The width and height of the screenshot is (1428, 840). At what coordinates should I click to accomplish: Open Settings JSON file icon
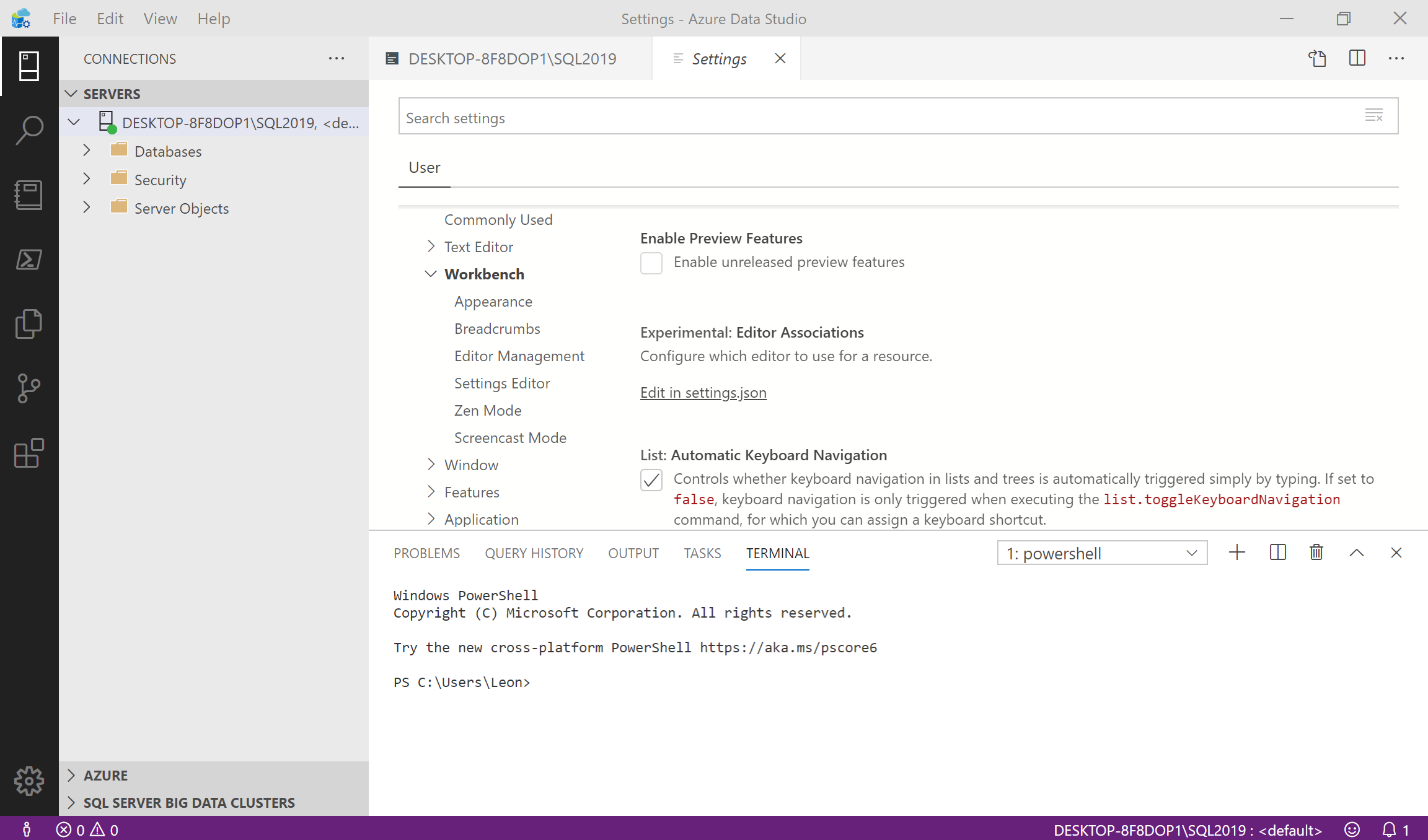pos(1317,58)
